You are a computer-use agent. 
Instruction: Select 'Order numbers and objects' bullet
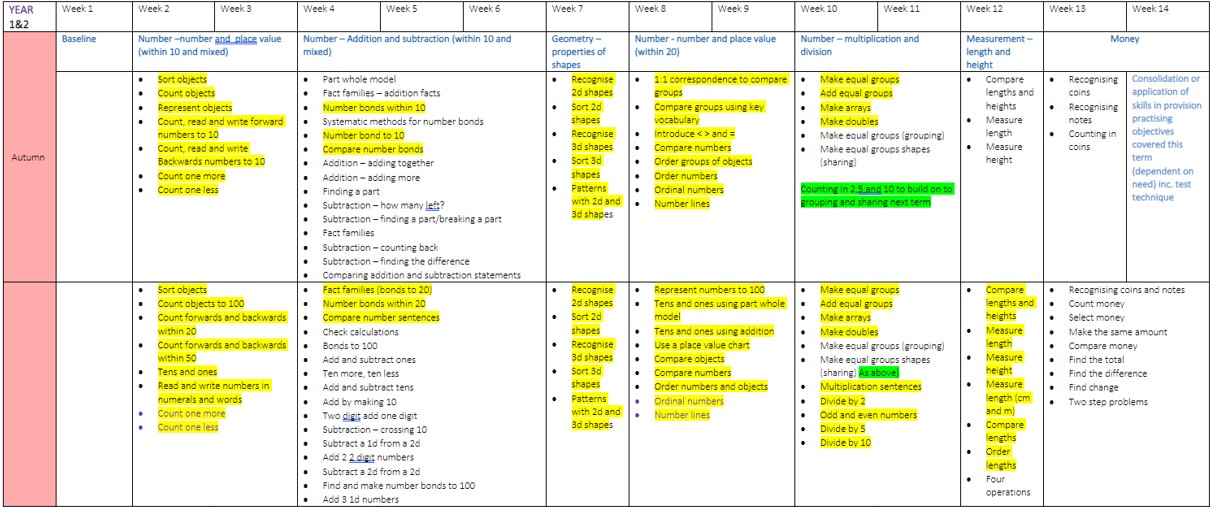[x=711, y=387]
